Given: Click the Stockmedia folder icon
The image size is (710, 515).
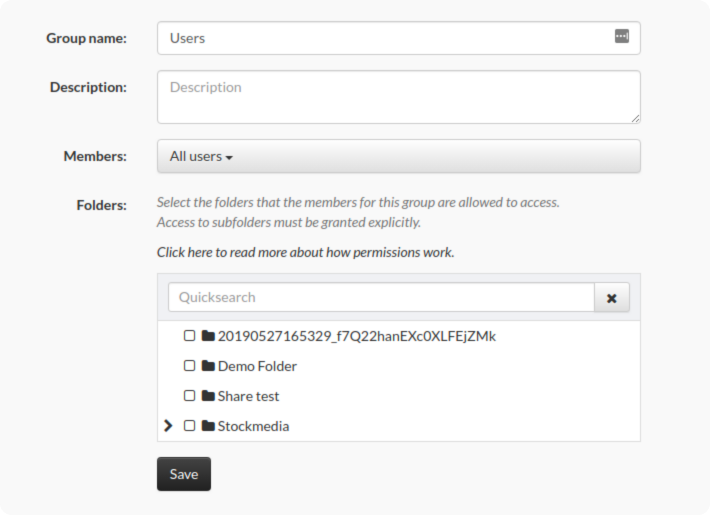Looking at the screenshot, I should [208, 425].
